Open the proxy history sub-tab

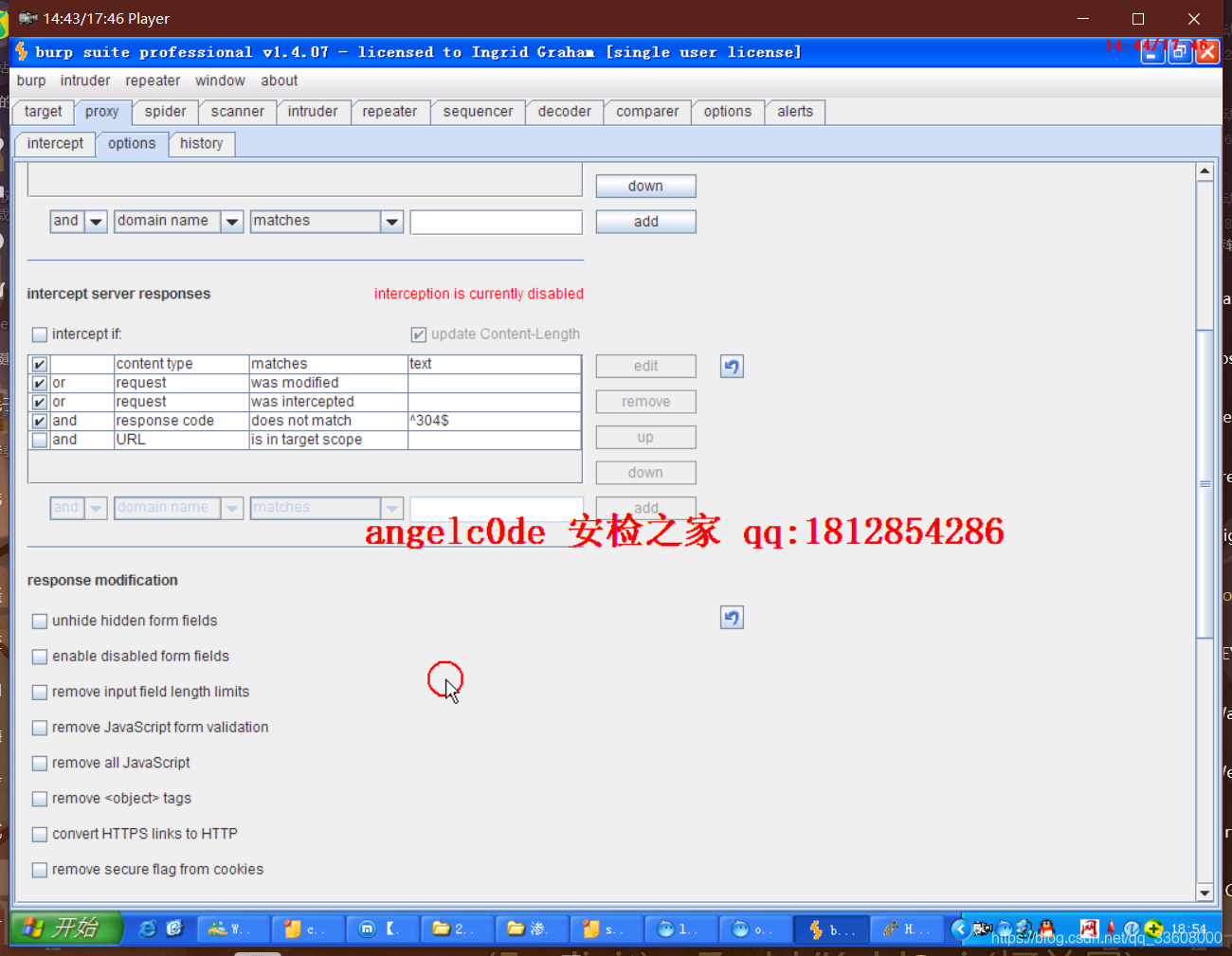pyautogui.click(x=202, y=144)
